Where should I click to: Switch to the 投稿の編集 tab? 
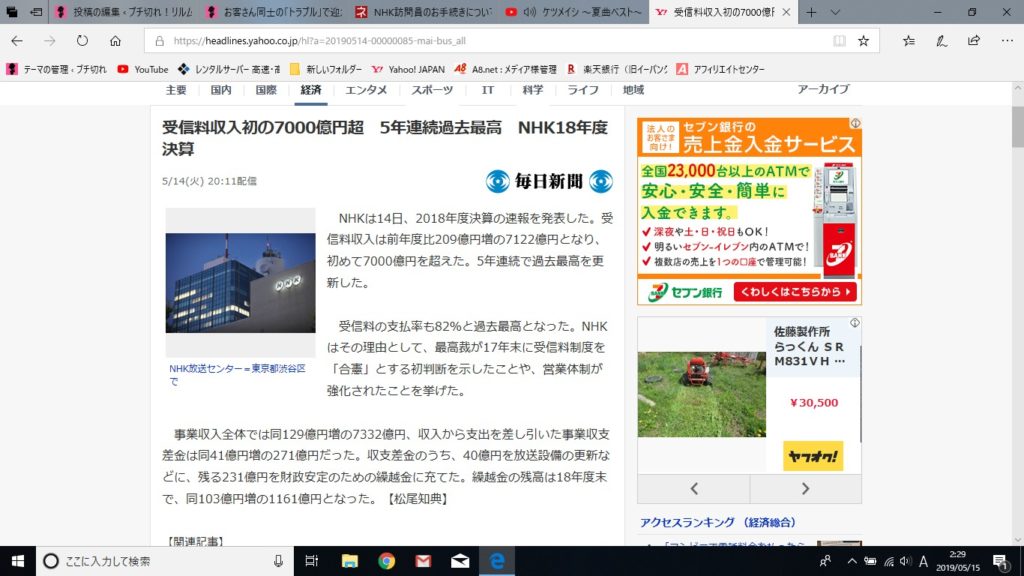[123, 12]
